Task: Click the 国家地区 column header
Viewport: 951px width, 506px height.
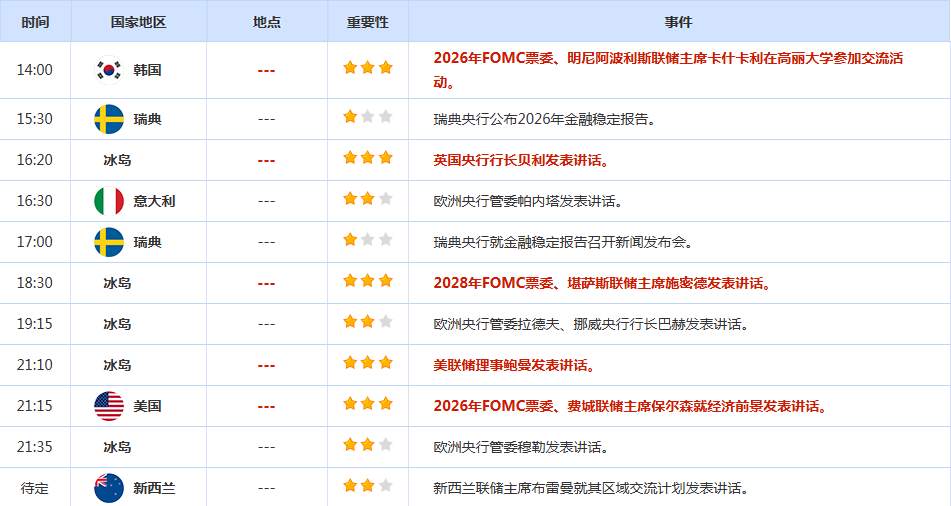Action: click(138, 22)
